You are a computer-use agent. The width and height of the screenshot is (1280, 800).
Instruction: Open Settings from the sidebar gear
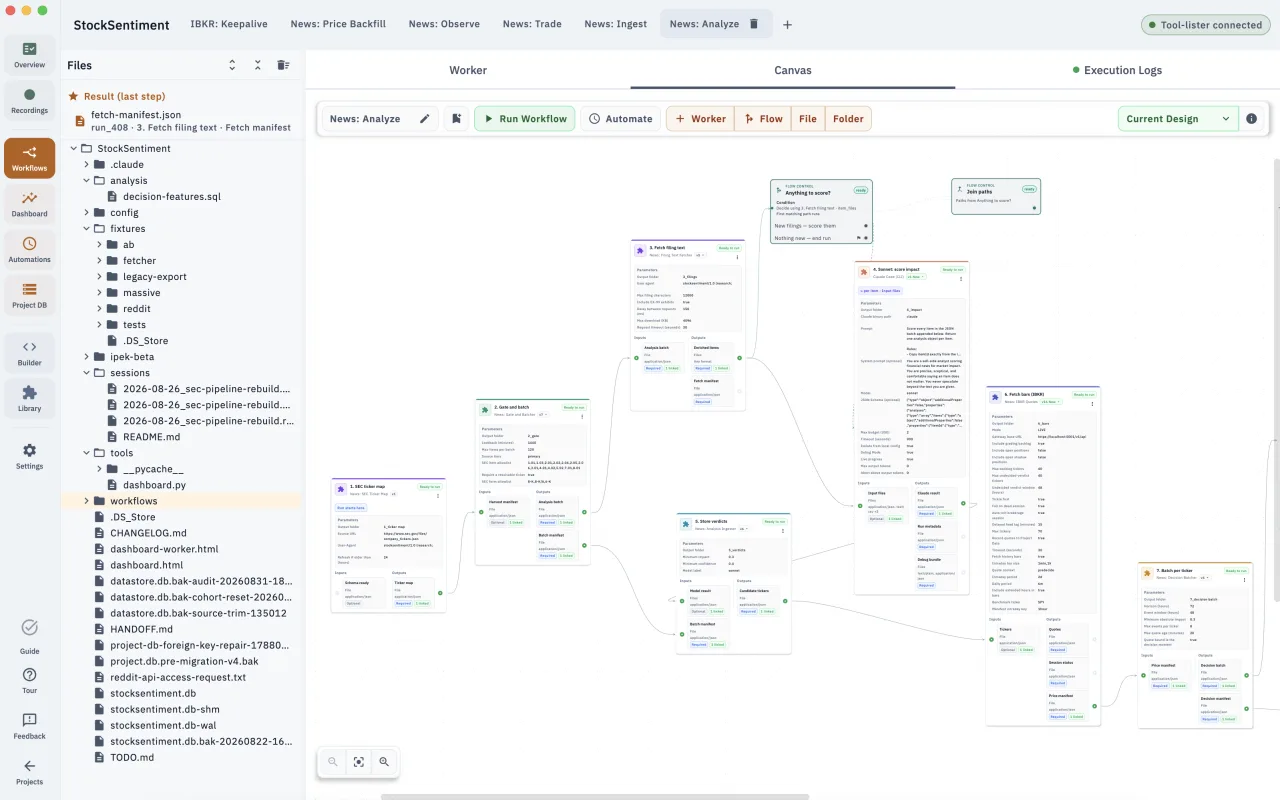pos(29,457)
